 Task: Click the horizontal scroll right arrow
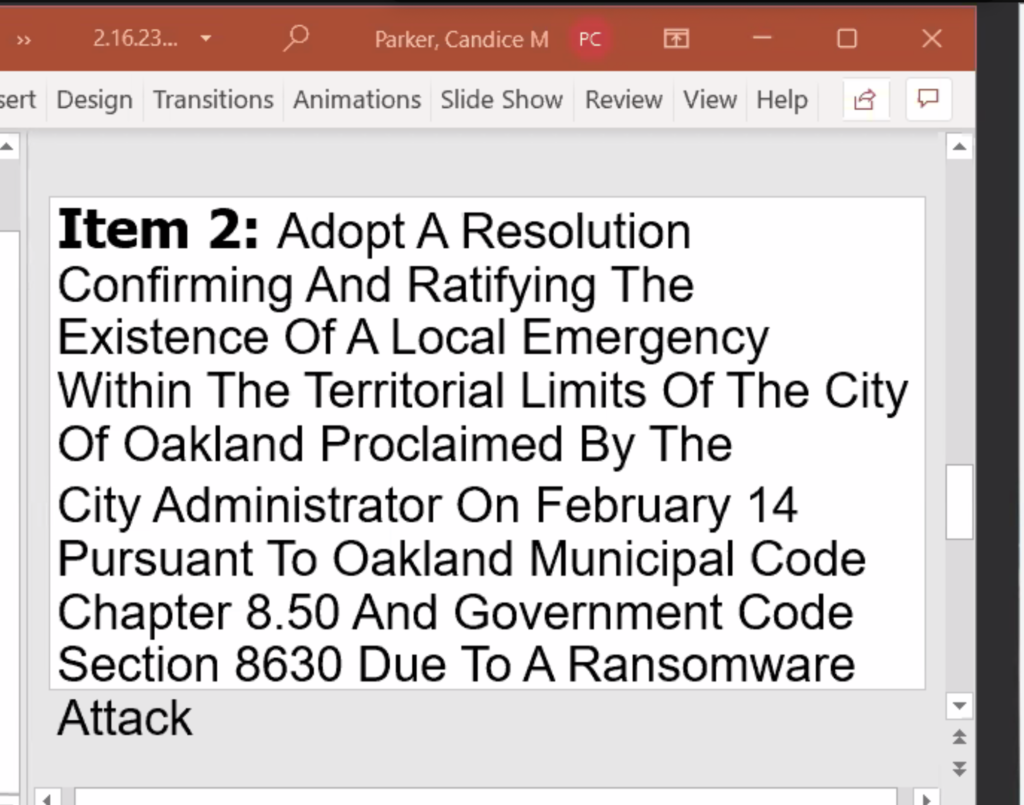point(926,798)
